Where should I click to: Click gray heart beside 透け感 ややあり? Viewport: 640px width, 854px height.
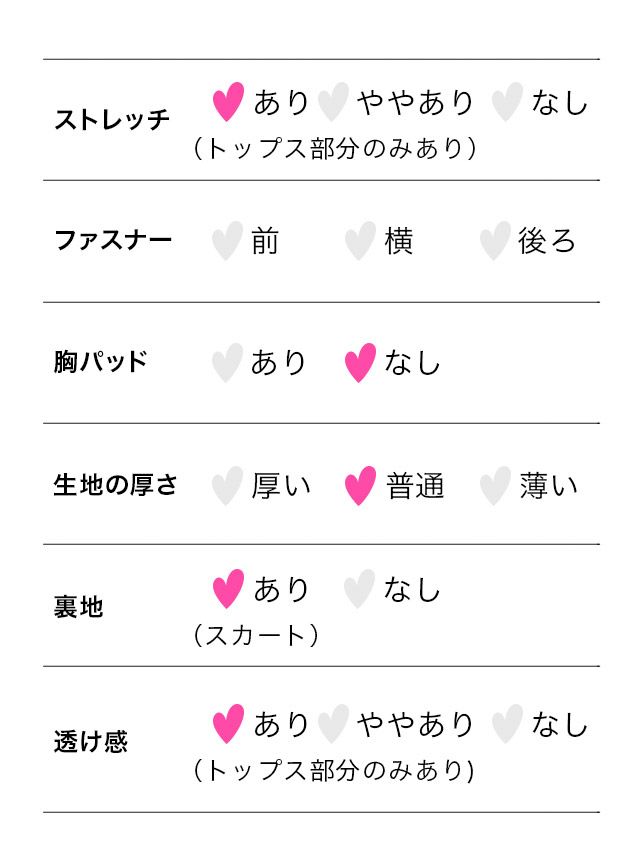pos(333,724)
